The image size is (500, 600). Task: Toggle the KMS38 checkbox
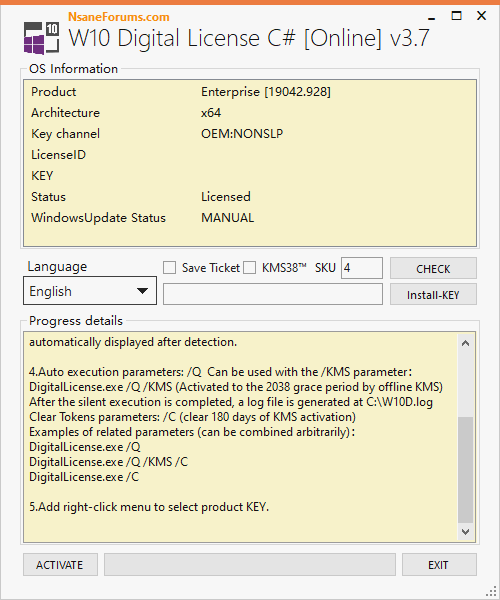(249, 267)
